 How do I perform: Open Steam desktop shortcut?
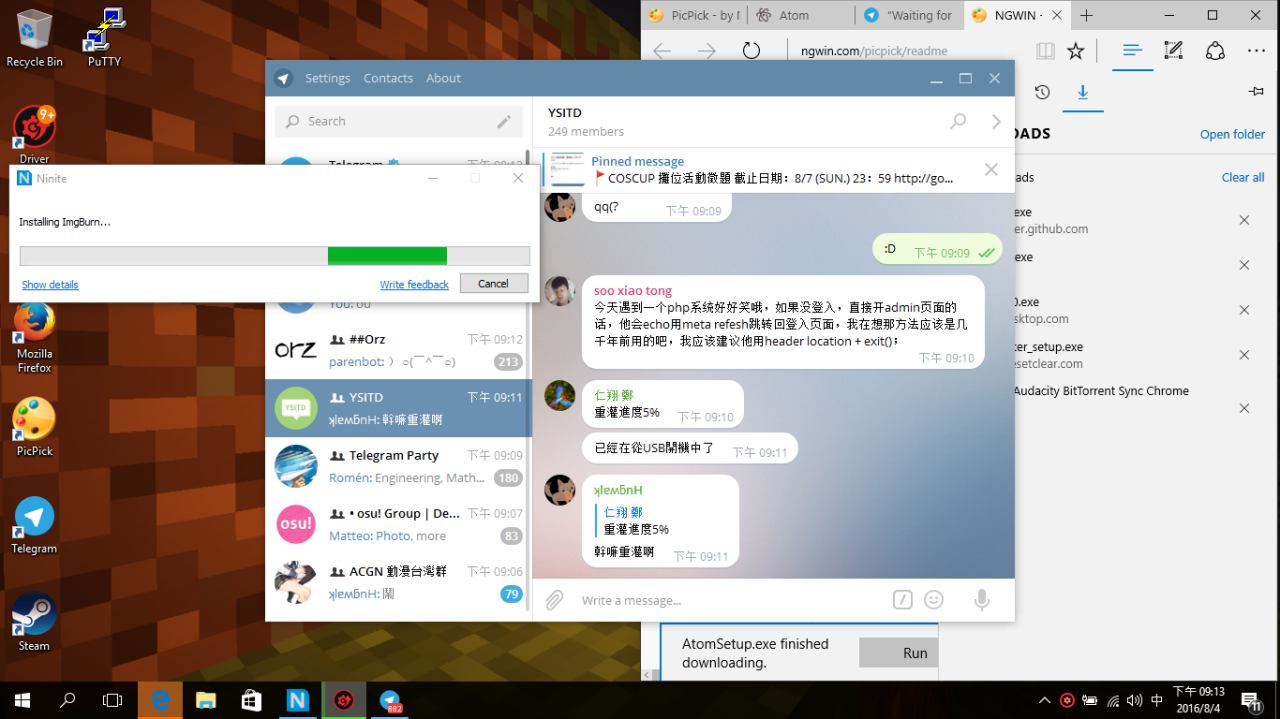coord(34,620)
